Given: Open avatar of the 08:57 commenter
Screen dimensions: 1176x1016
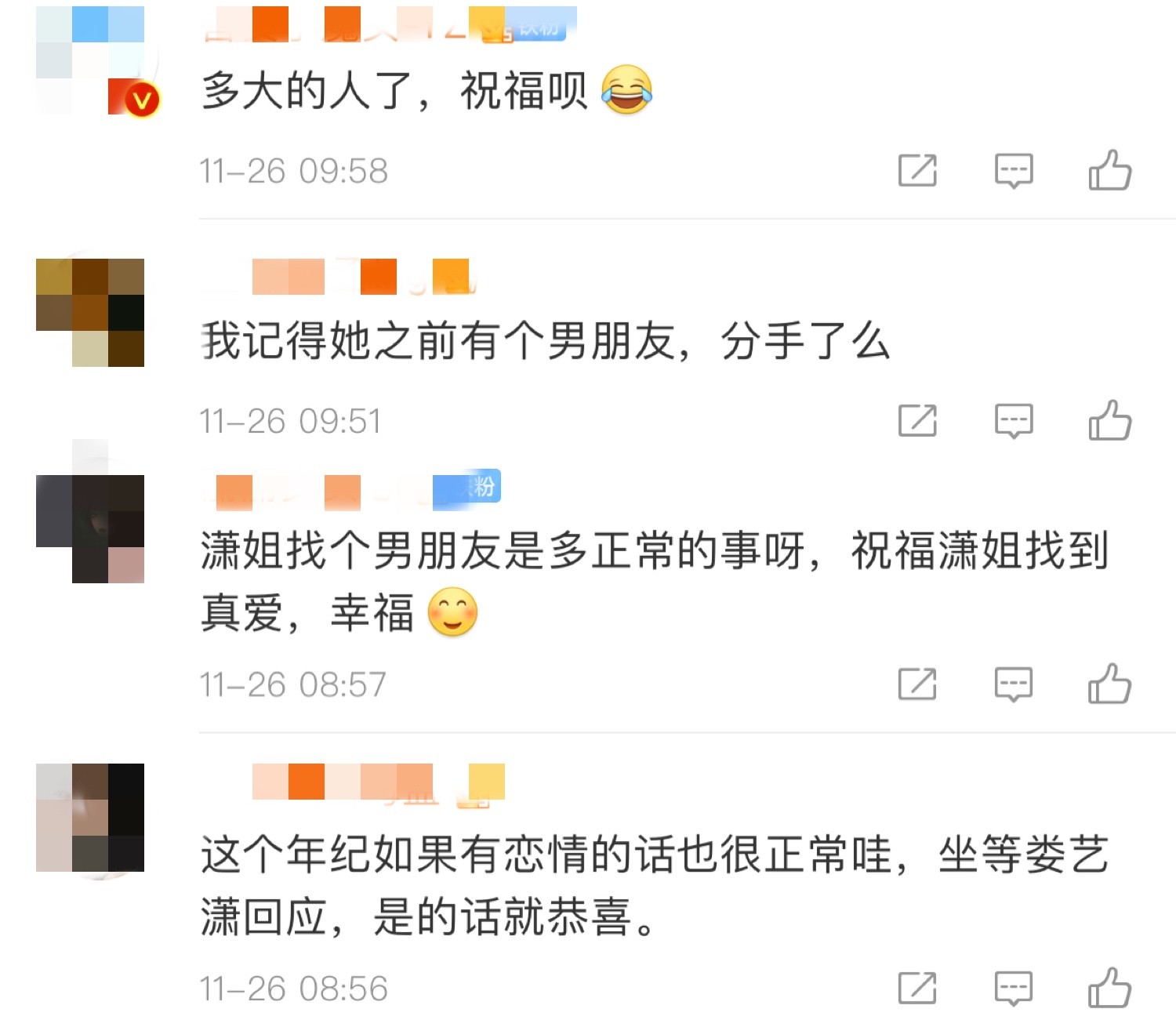Looking at the screenshot, I should pyautogui.click(x=90, y=529).
